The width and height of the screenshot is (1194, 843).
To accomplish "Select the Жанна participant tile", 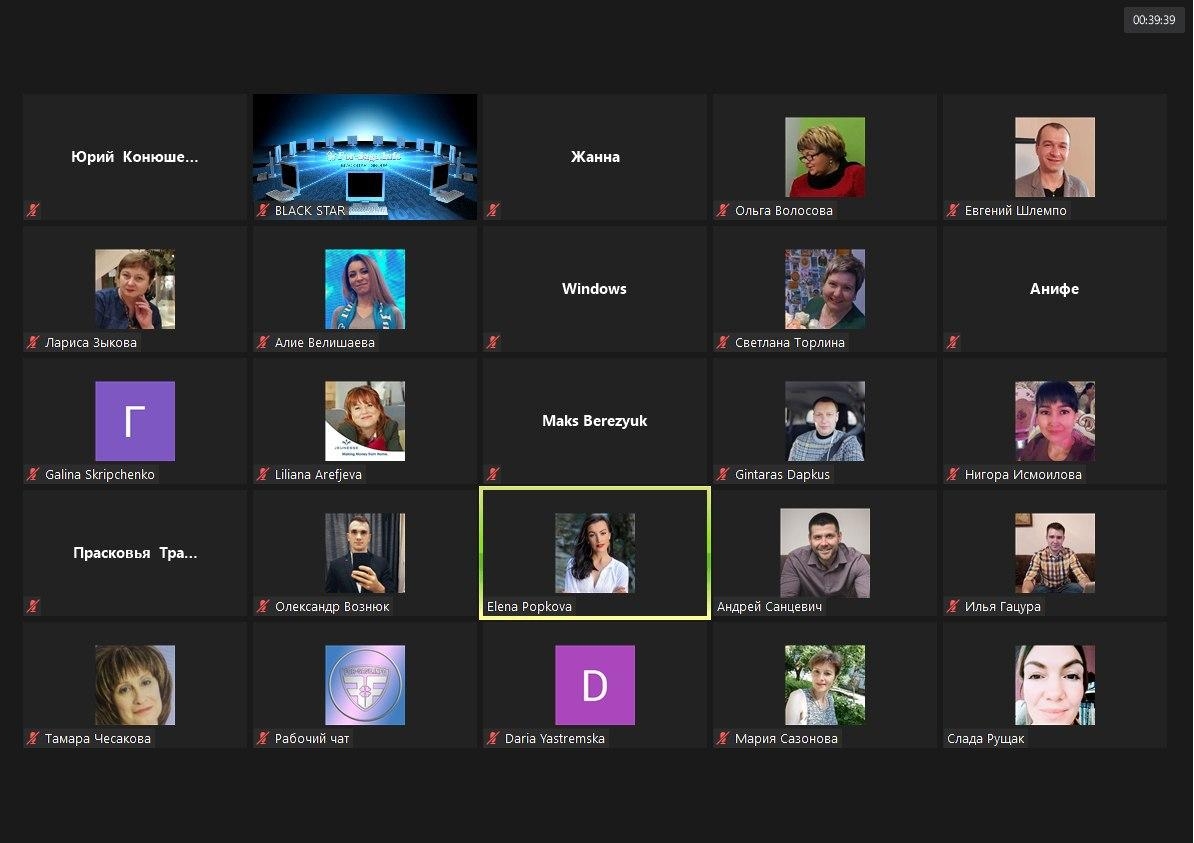I will [595, 157].
